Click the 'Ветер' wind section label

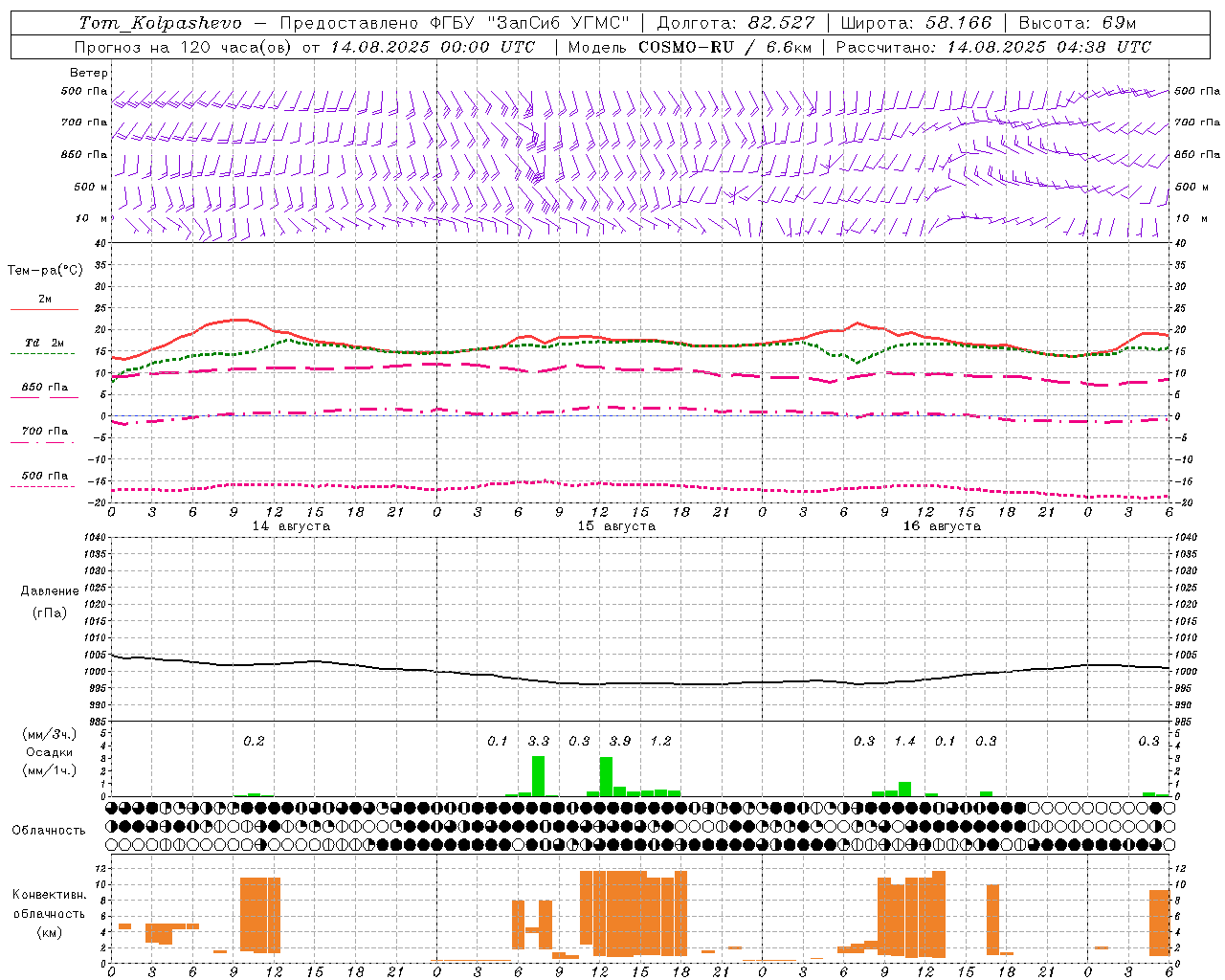[x=88, y=73]
